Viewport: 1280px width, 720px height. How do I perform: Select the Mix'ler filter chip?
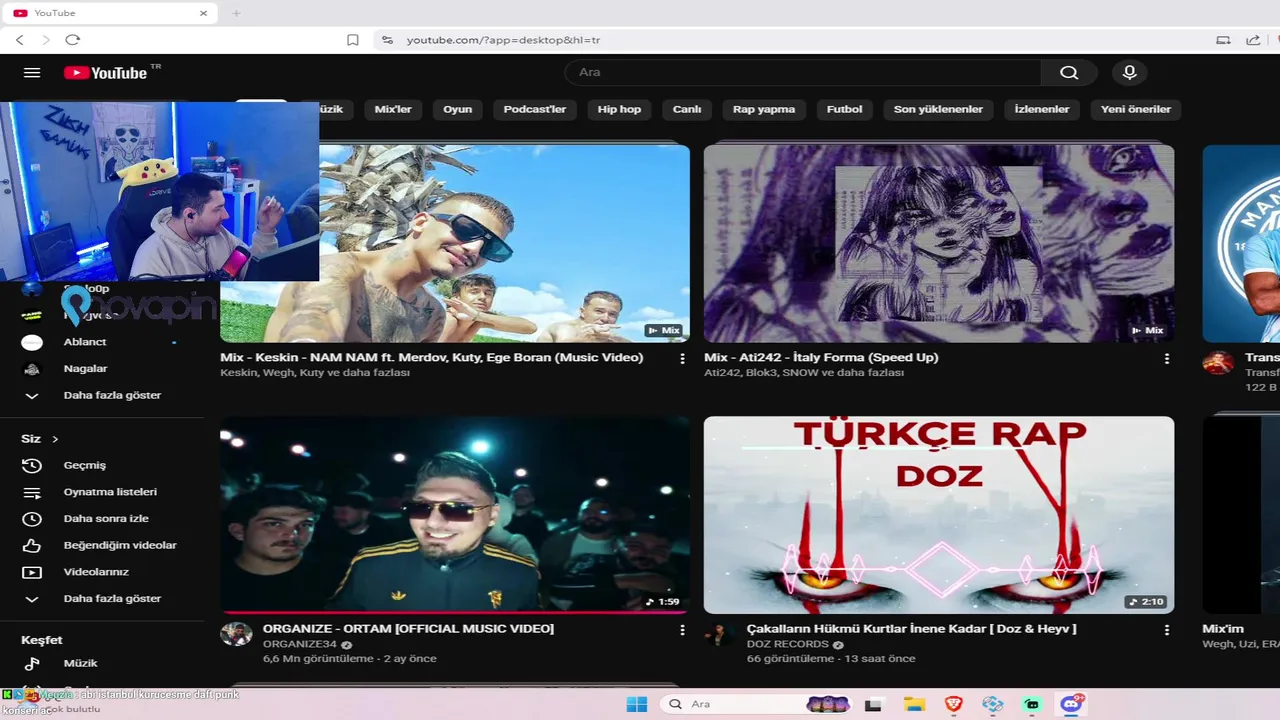[x=393, y=109]
